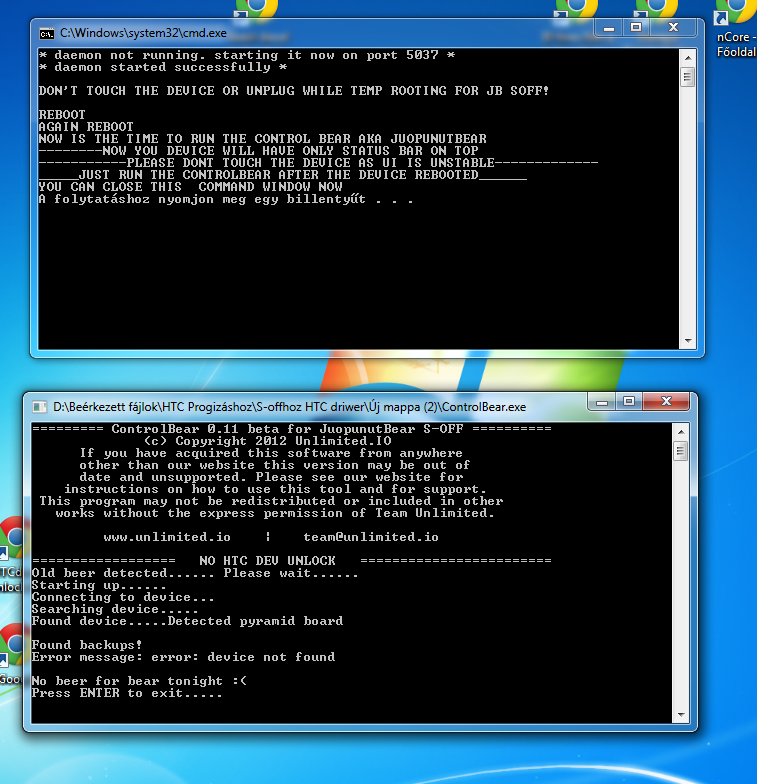
Task: Click 'Connecting to device...' line
Action: (123, 597)
